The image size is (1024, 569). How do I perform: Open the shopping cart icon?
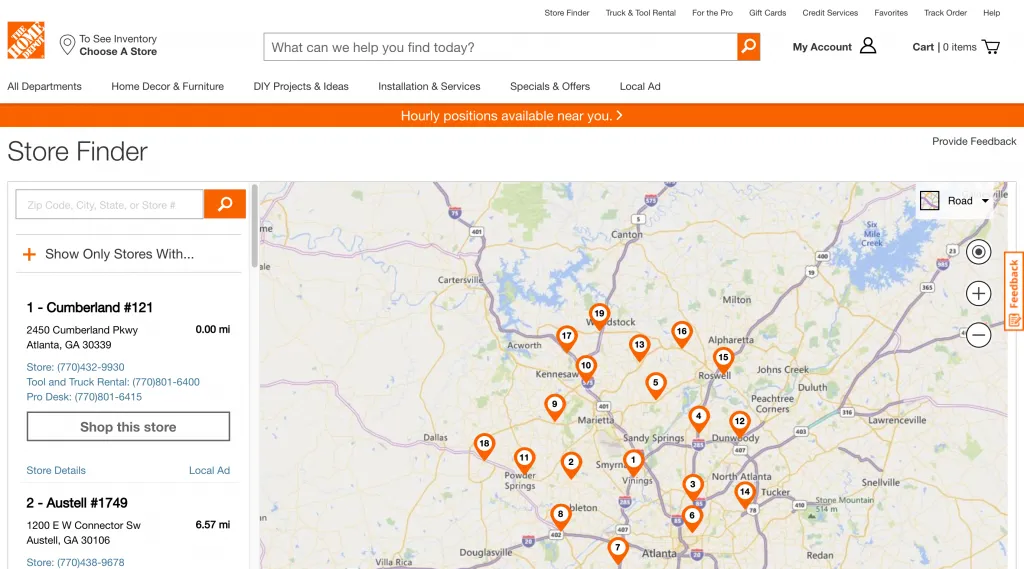pos(991,47)
